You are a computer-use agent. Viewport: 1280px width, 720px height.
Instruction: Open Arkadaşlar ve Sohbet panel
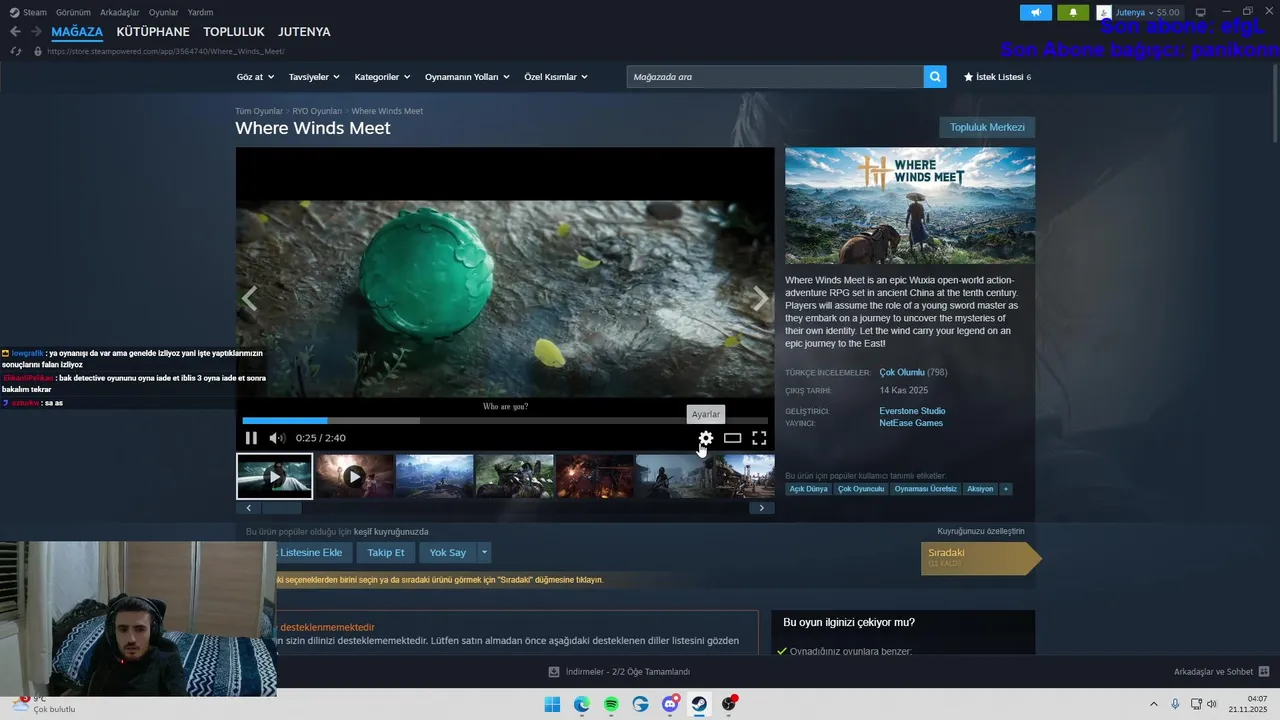(x=1221, y=672)
